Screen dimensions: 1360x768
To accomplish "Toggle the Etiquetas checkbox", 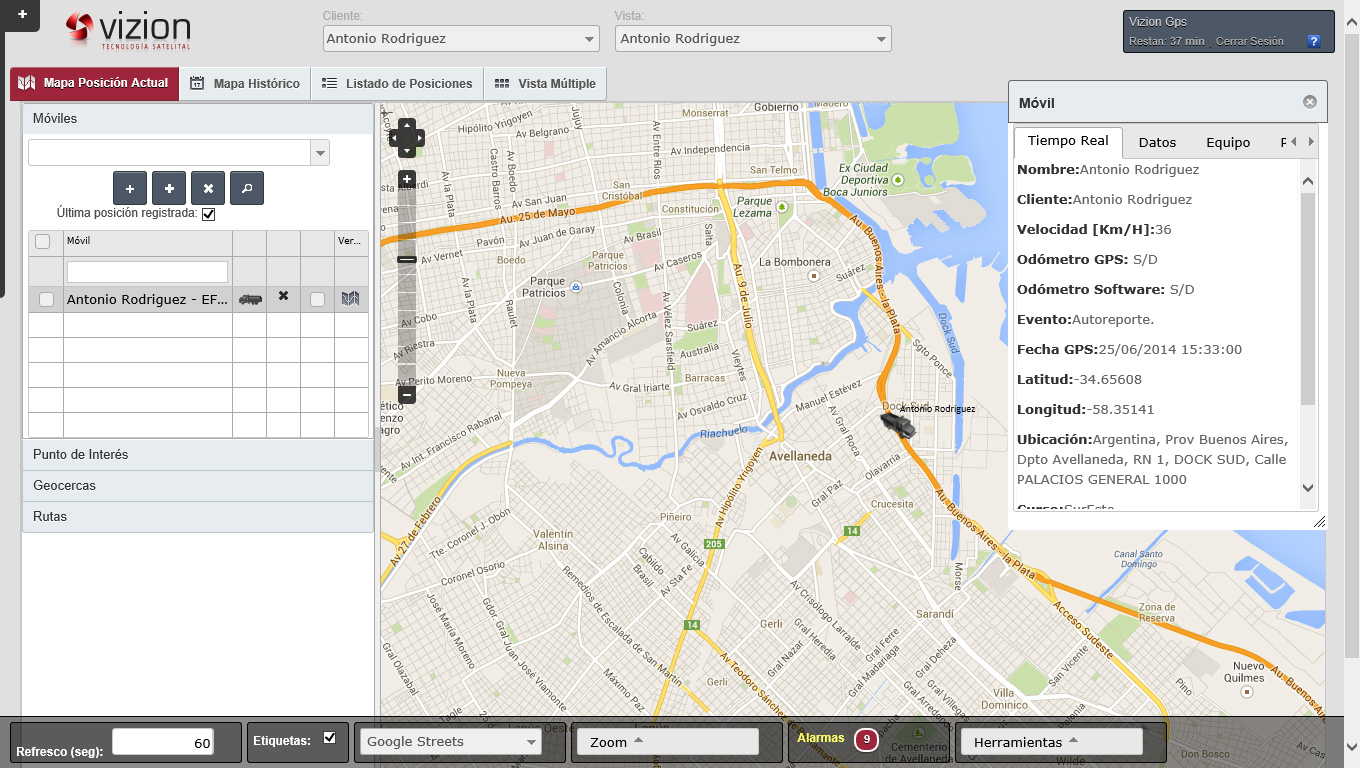I will (330, 739).
